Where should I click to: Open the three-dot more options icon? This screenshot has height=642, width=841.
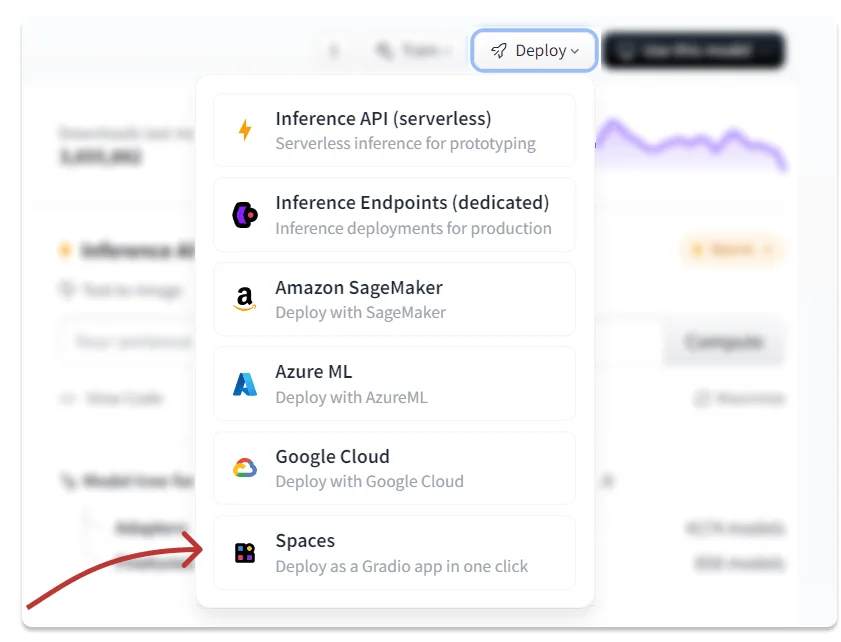point(335,51)
